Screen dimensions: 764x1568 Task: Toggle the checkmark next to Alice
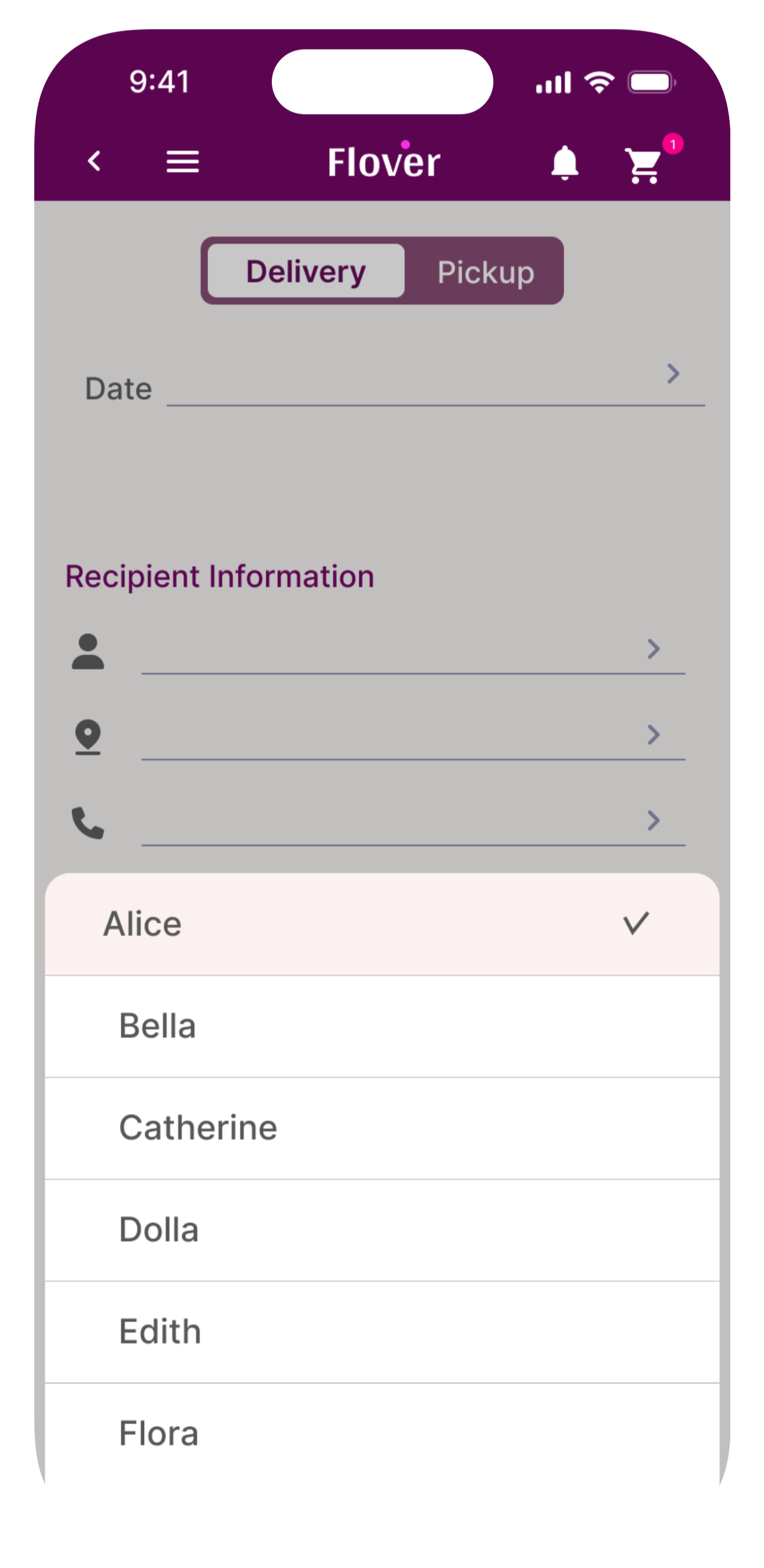click(x=636, y=924)
